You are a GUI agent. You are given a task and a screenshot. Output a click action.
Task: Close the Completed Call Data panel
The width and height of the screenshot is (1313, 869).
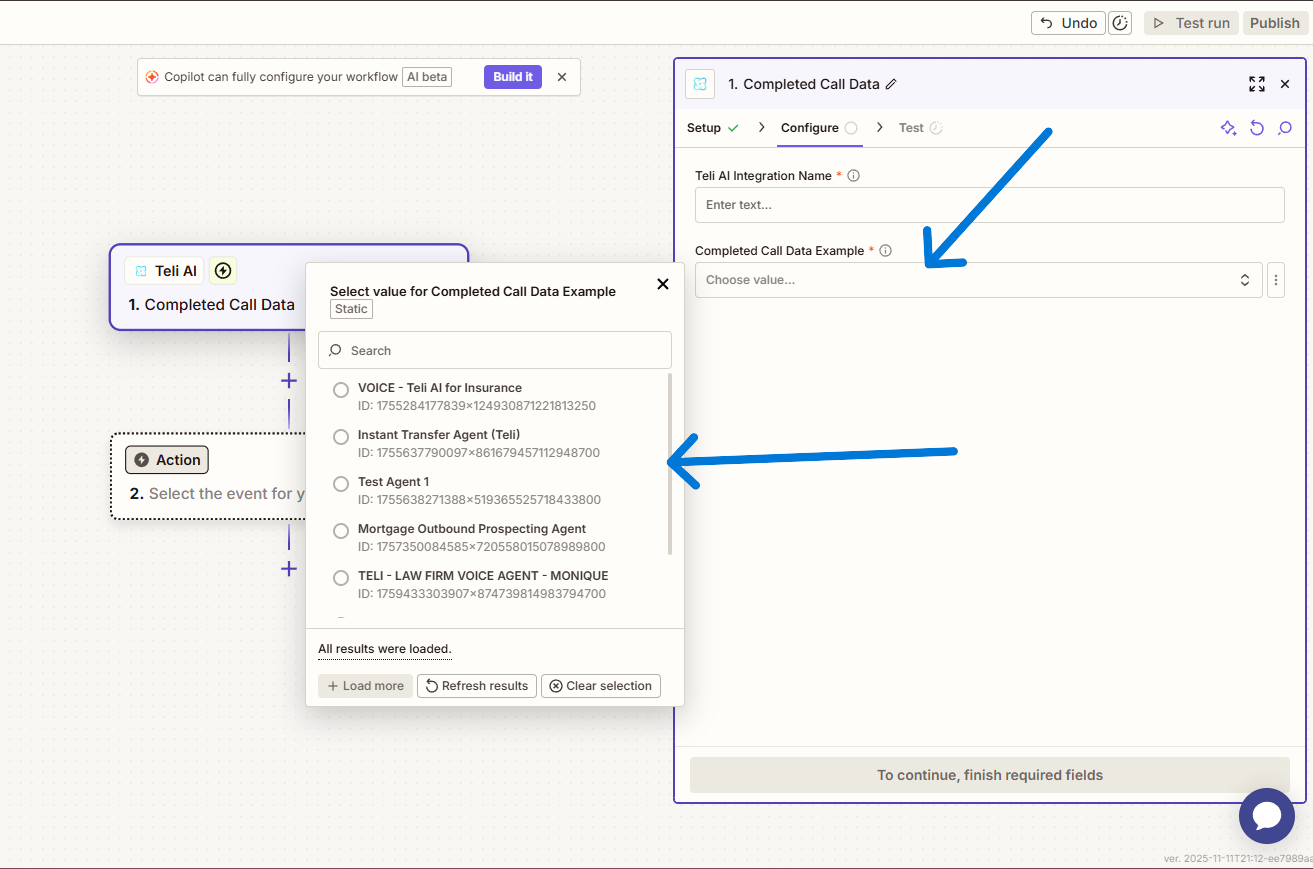tap(1285, 84)
